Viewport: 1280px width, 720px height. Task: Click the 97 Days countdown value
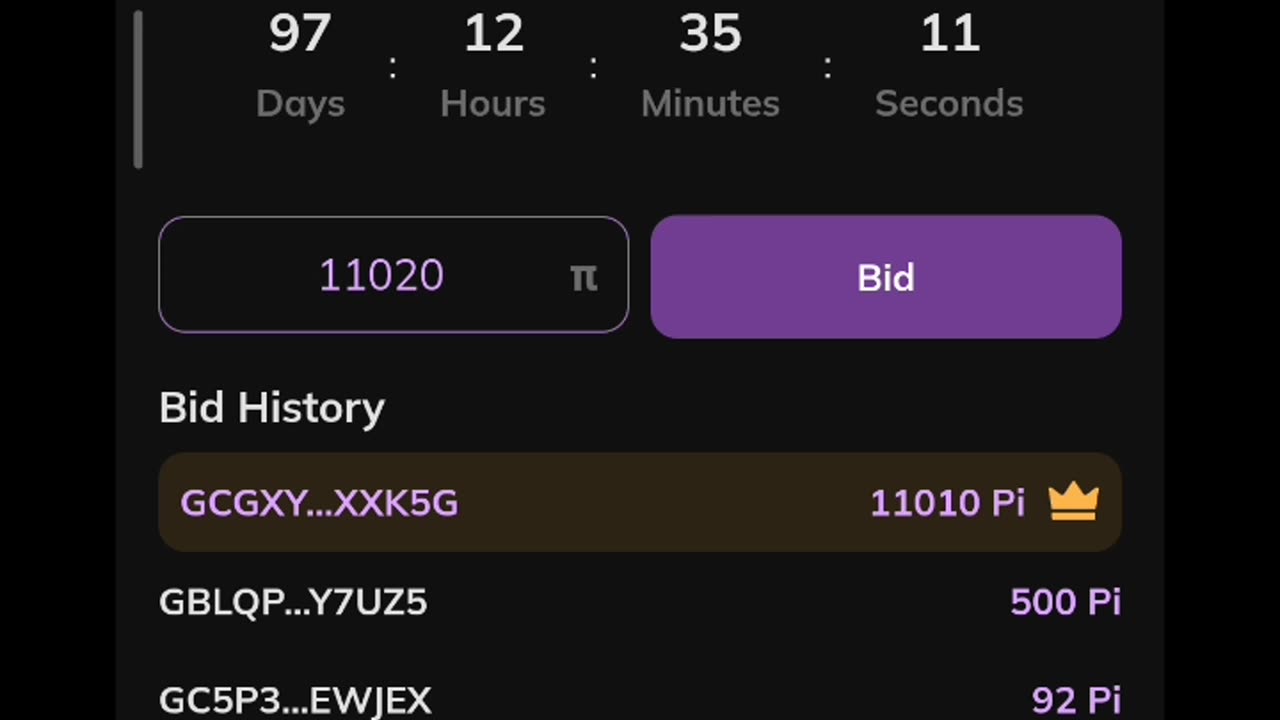300,33
